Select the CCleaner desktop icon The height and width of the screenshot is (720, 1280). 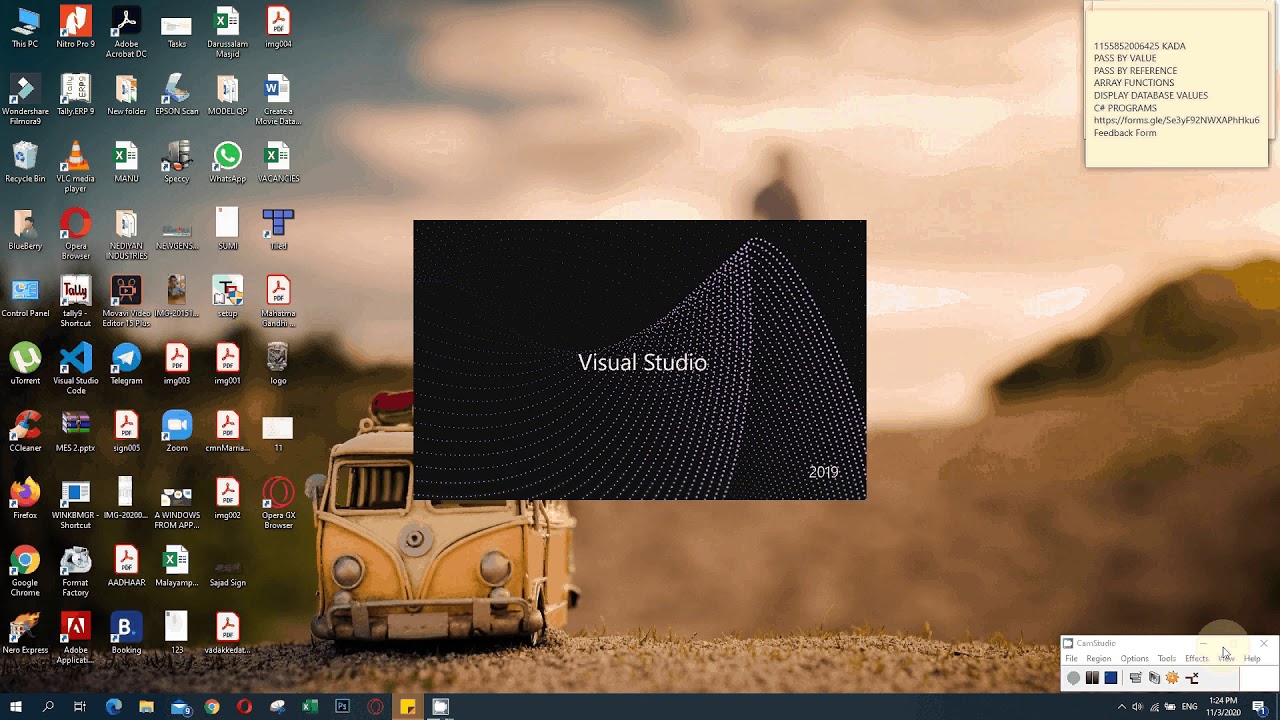pos(25,431)
